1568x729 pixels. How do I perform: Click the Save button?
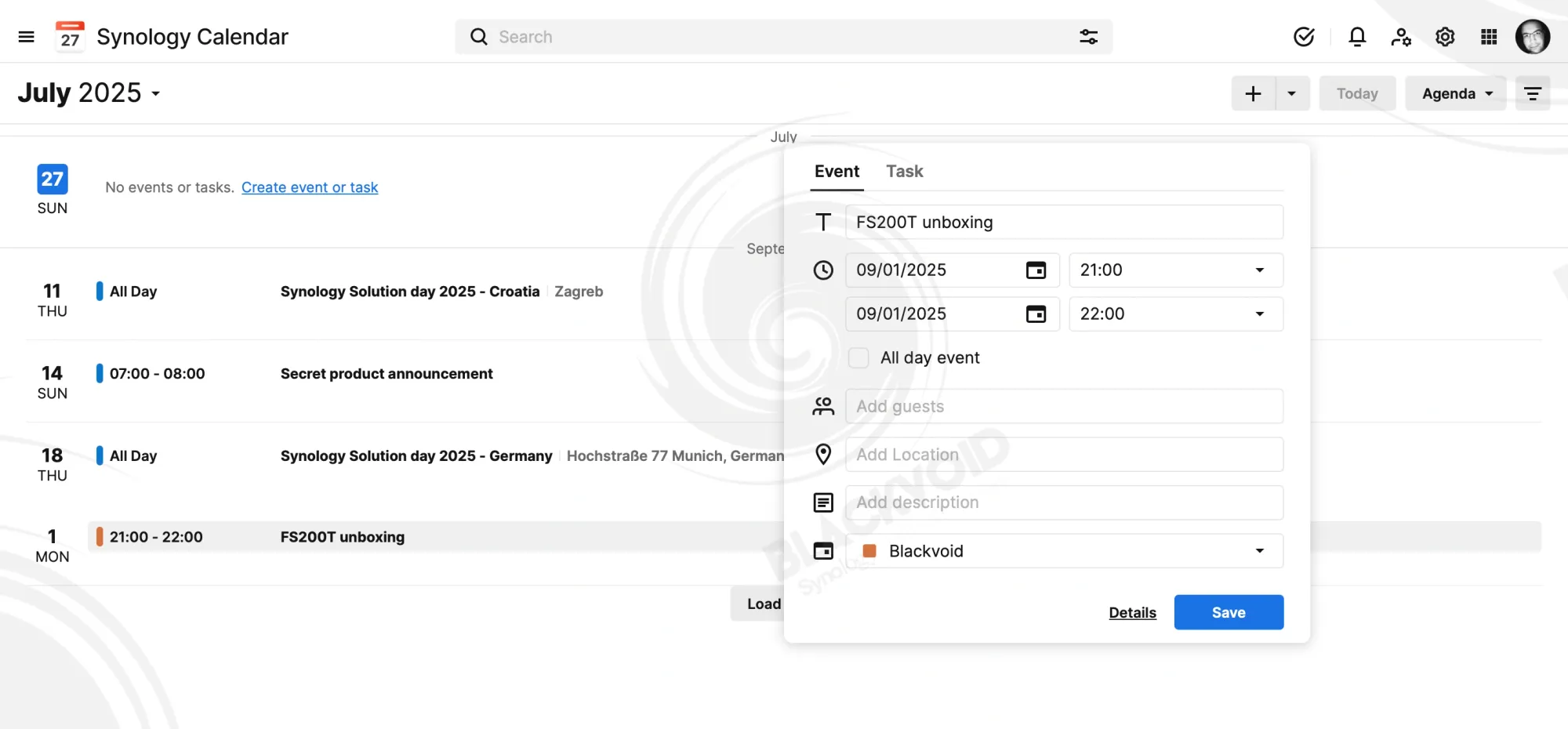pyautogui.click(x=1229, y=612)
